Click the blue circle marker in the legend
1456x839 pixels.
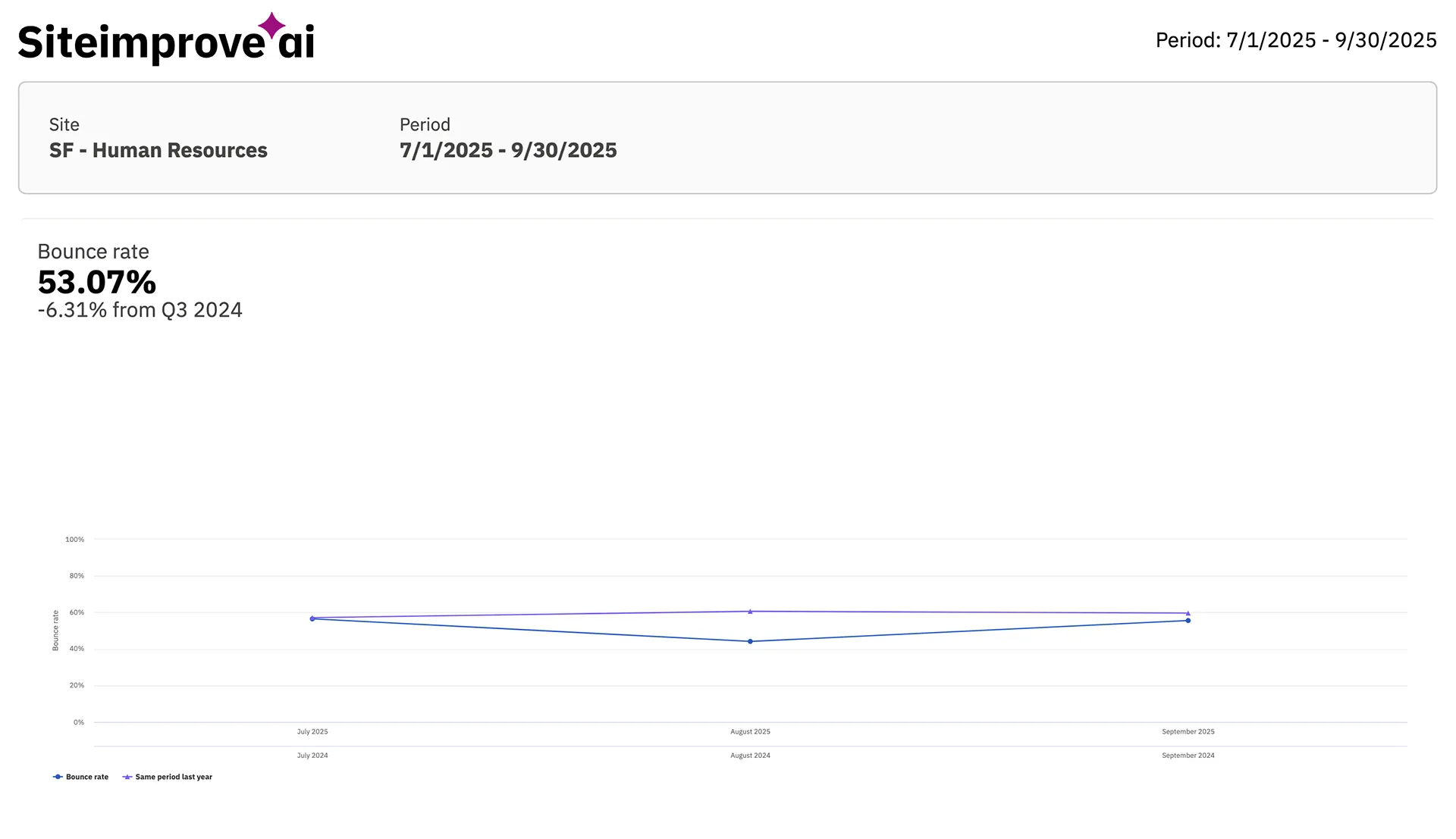pyautogui.click(x=56, y=776)
